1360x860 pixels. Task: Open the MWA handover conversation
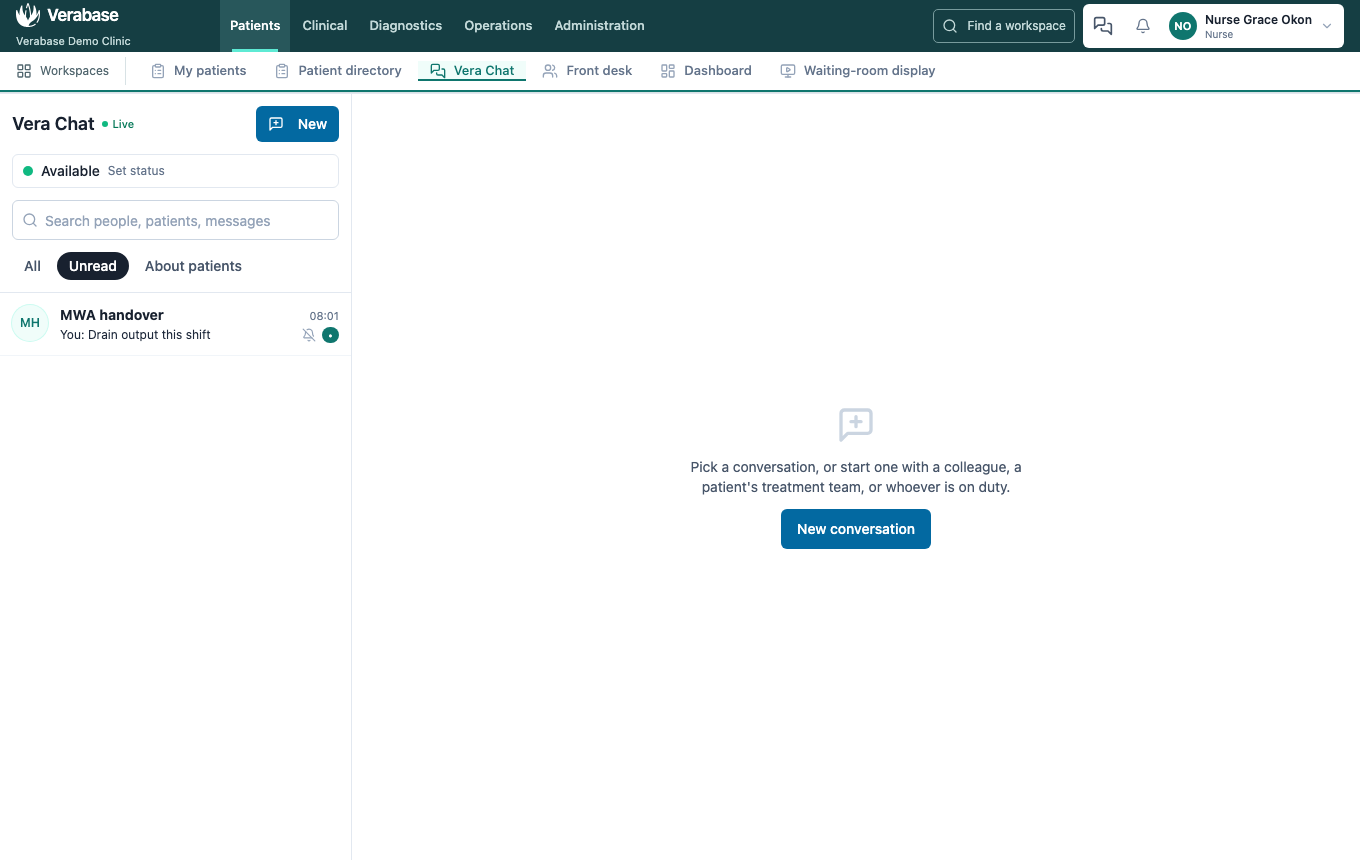pos(175,324)
